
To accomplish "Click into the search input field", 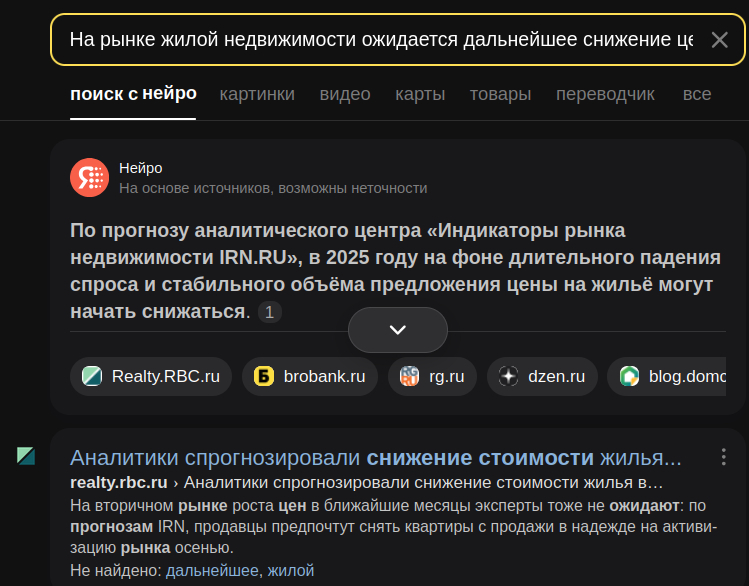I will pyautogui.click(x=381, y=40).
